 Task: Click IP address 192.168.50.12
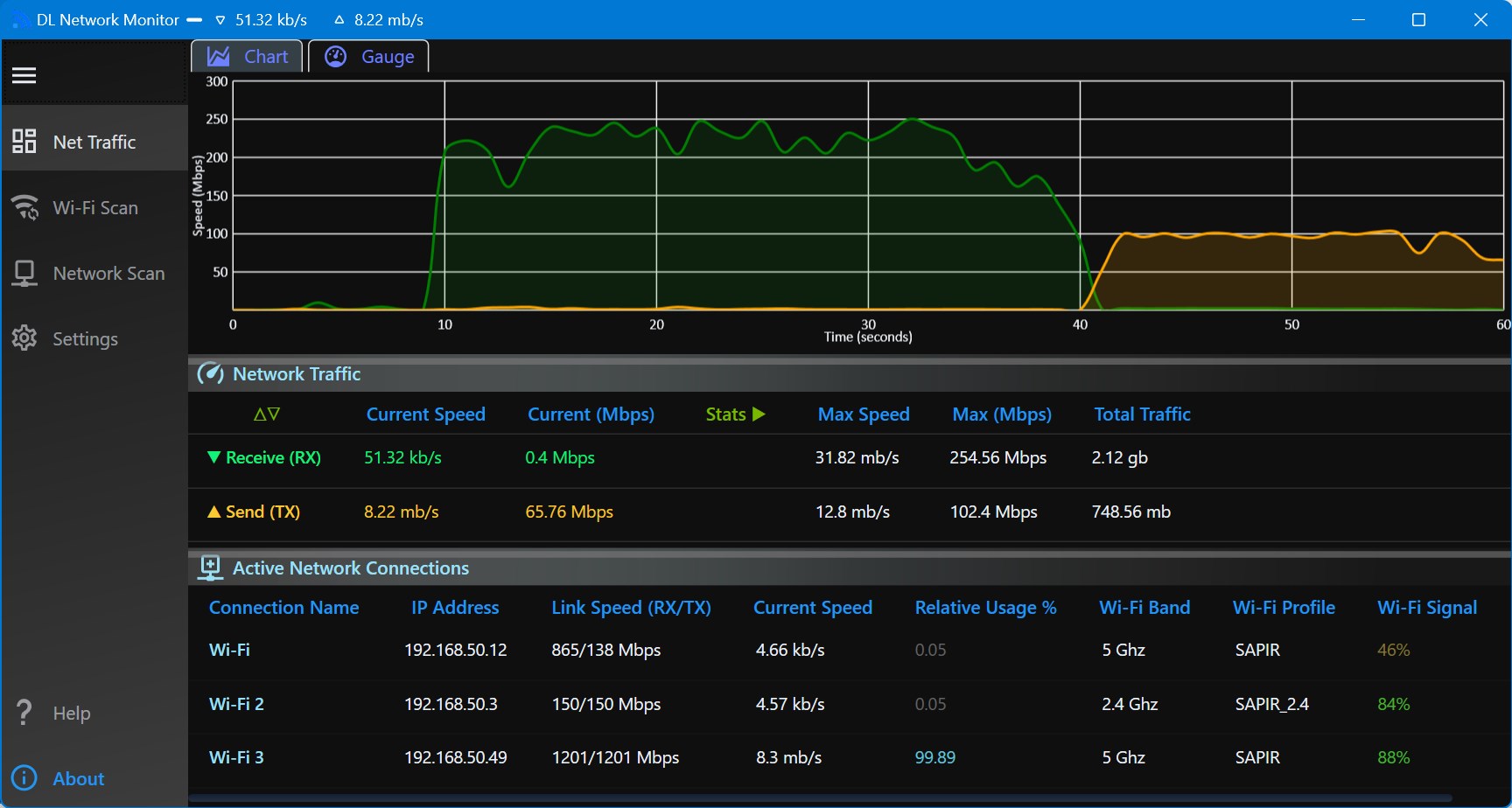(456, 650)
